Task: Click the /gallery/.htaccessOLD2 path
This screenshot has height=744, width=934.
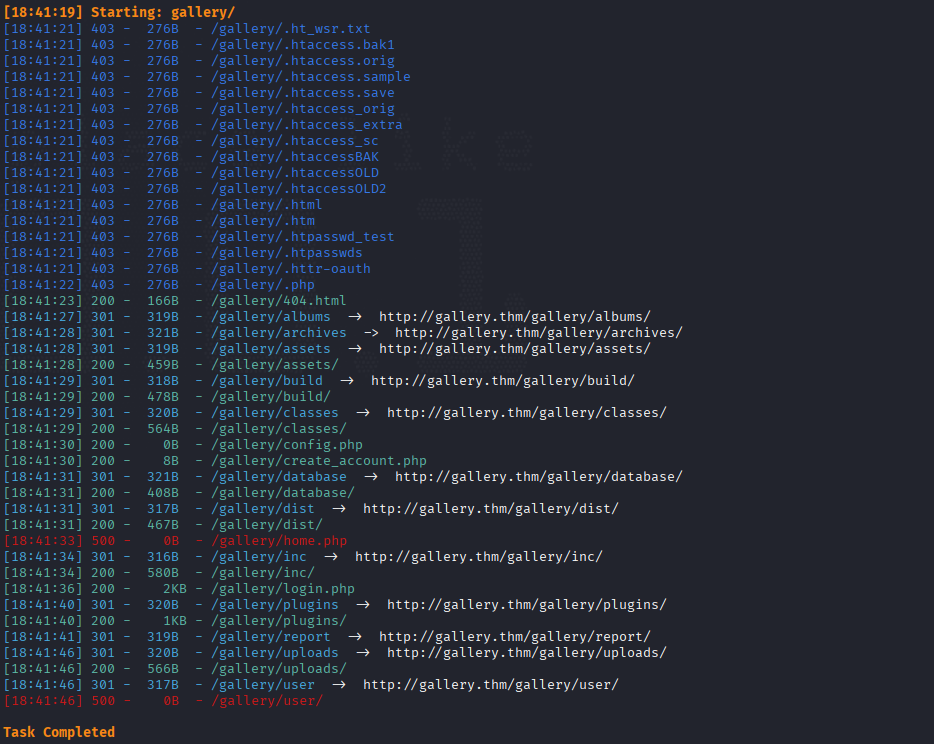Action: 298,189
